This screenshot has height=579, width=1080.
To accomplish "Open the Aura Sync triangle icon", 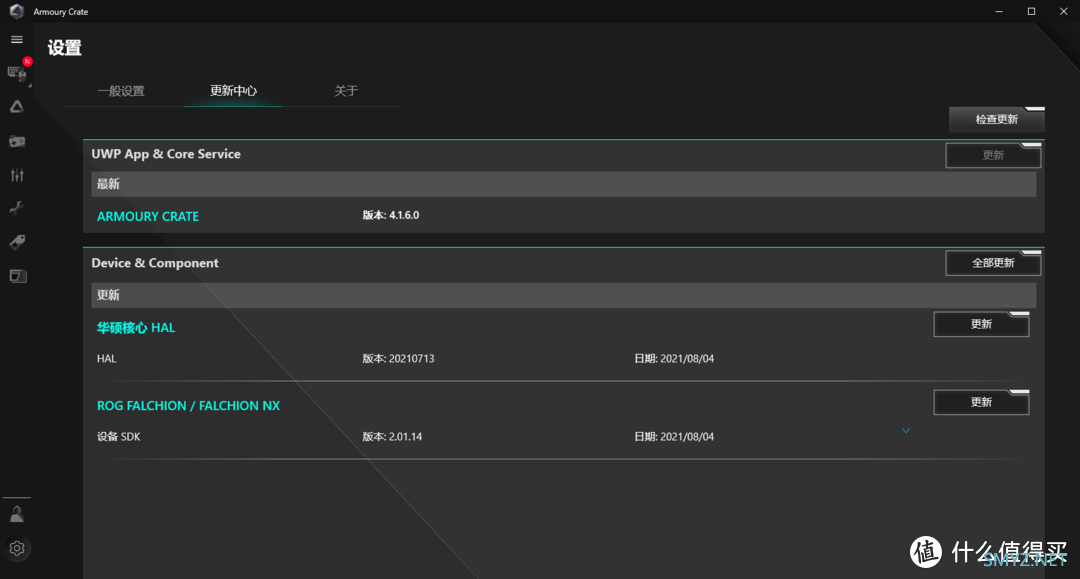I will [17, 107].
